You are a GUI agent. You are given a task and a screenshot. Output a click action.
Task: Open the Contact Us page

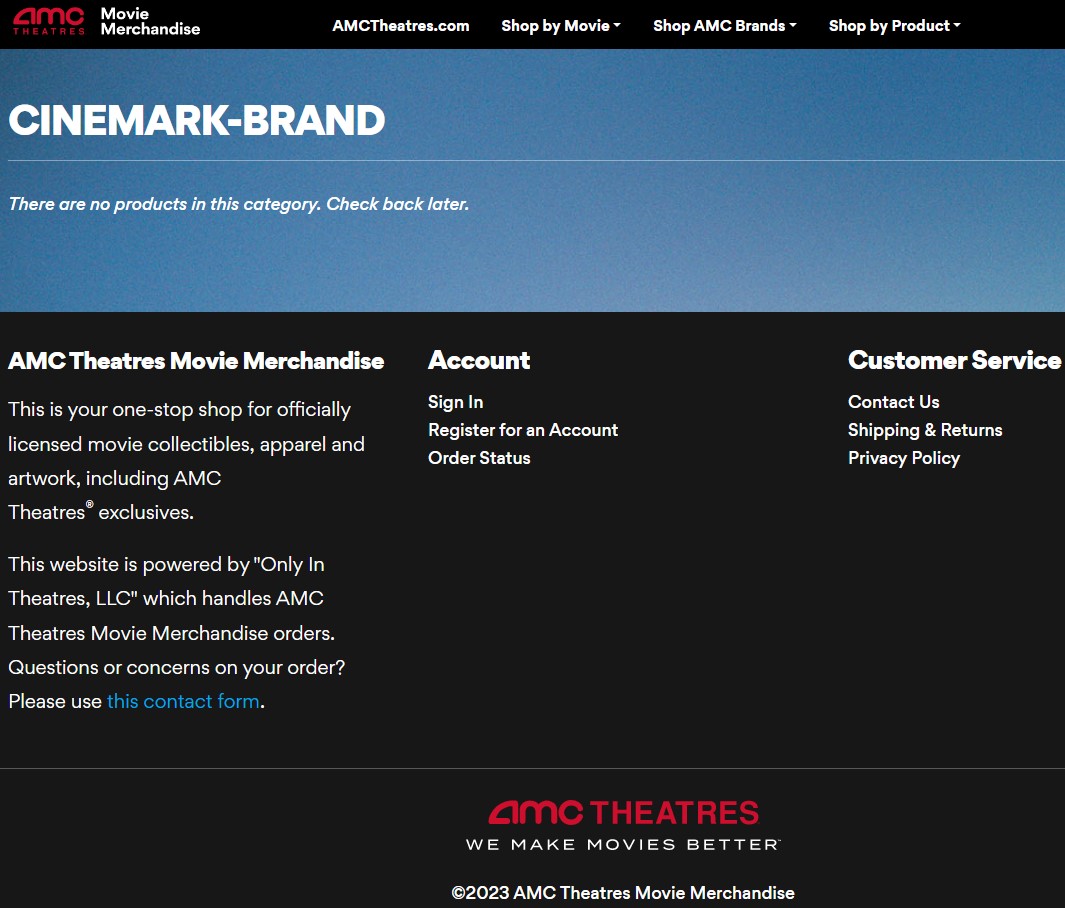click(x=893, y=402)
